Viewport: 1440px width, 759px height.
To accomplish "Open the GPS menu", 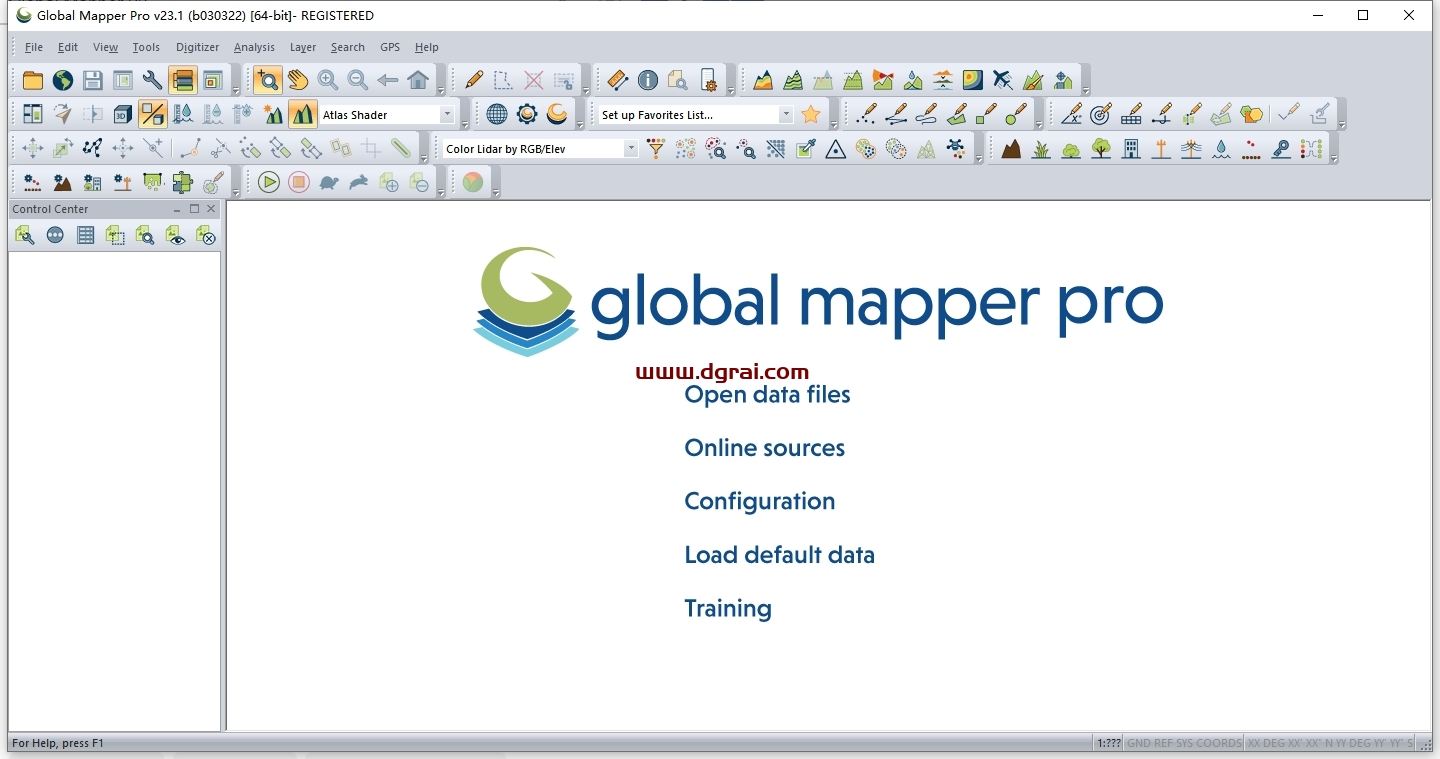I will pyautogui.click(x=389, y=47).
